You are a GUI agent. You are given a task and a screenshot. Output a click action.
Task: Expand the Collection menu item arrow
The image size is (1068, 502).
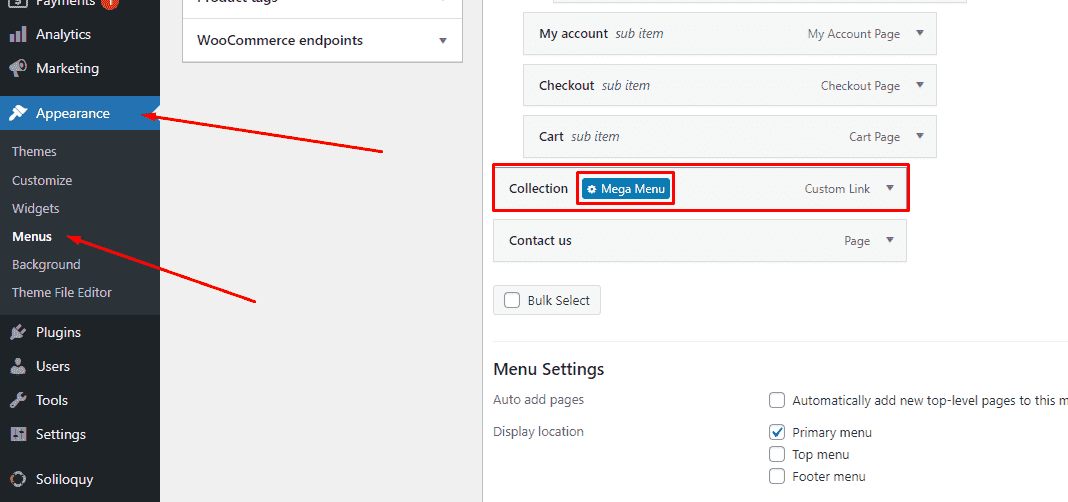coord(890,188)
